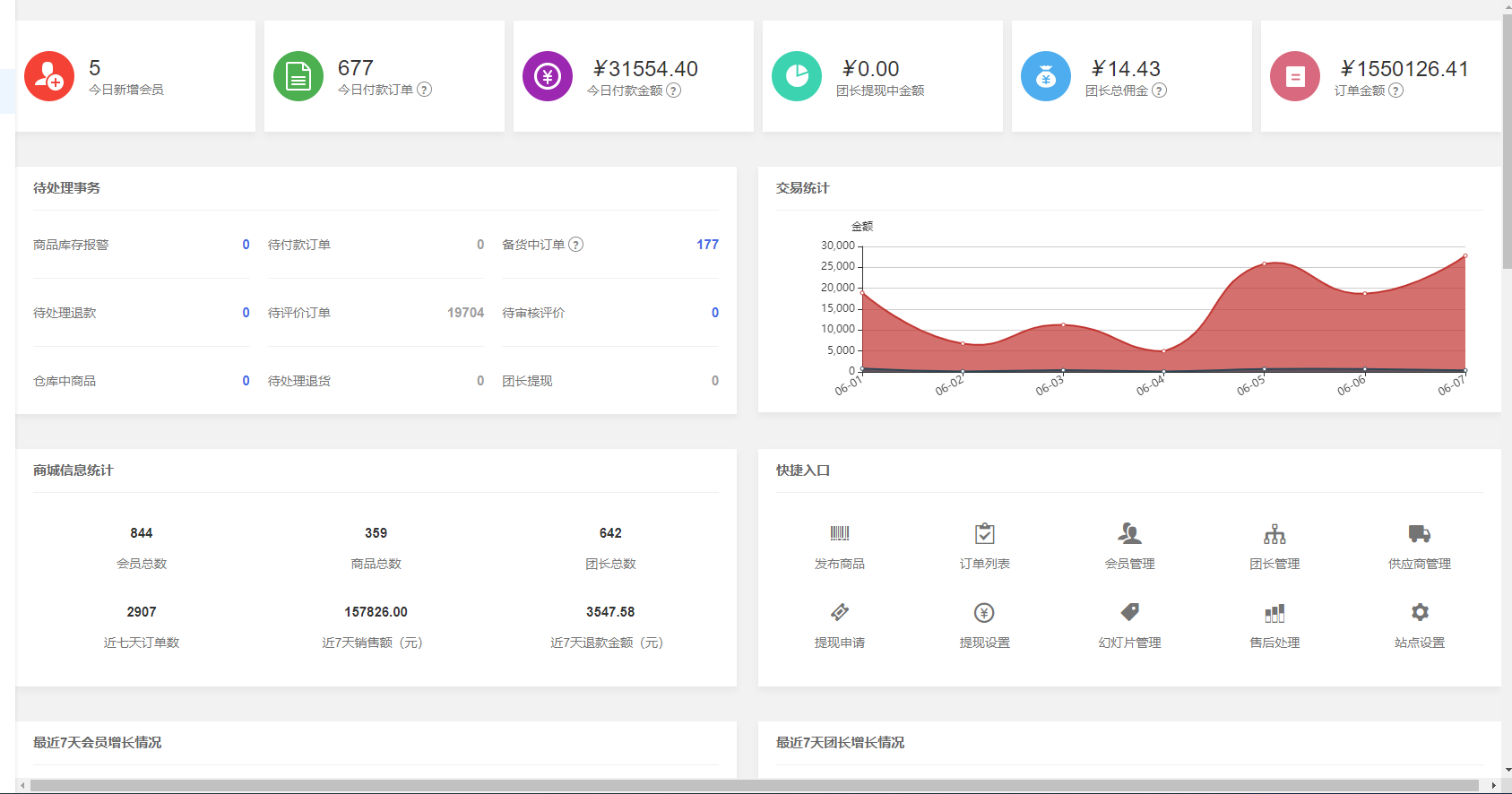1512x794 pixels.
Task: Click the 发布商品 barcode icon
Action: point(840,533)
